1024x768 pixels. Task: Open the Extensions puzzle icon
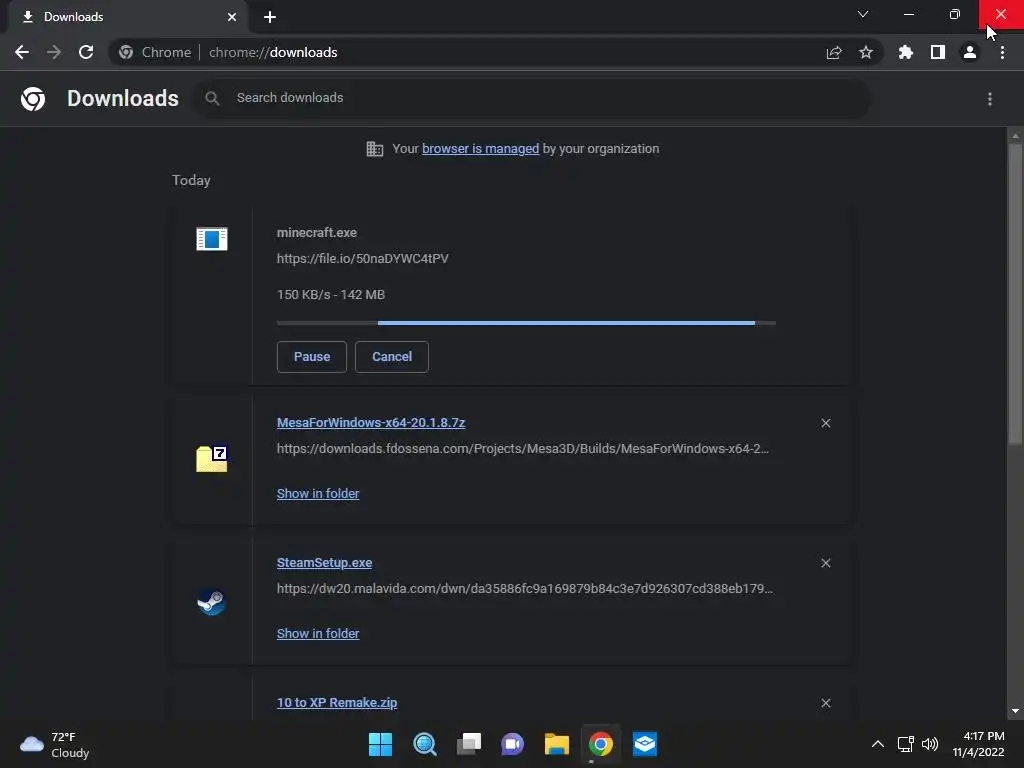905,52
